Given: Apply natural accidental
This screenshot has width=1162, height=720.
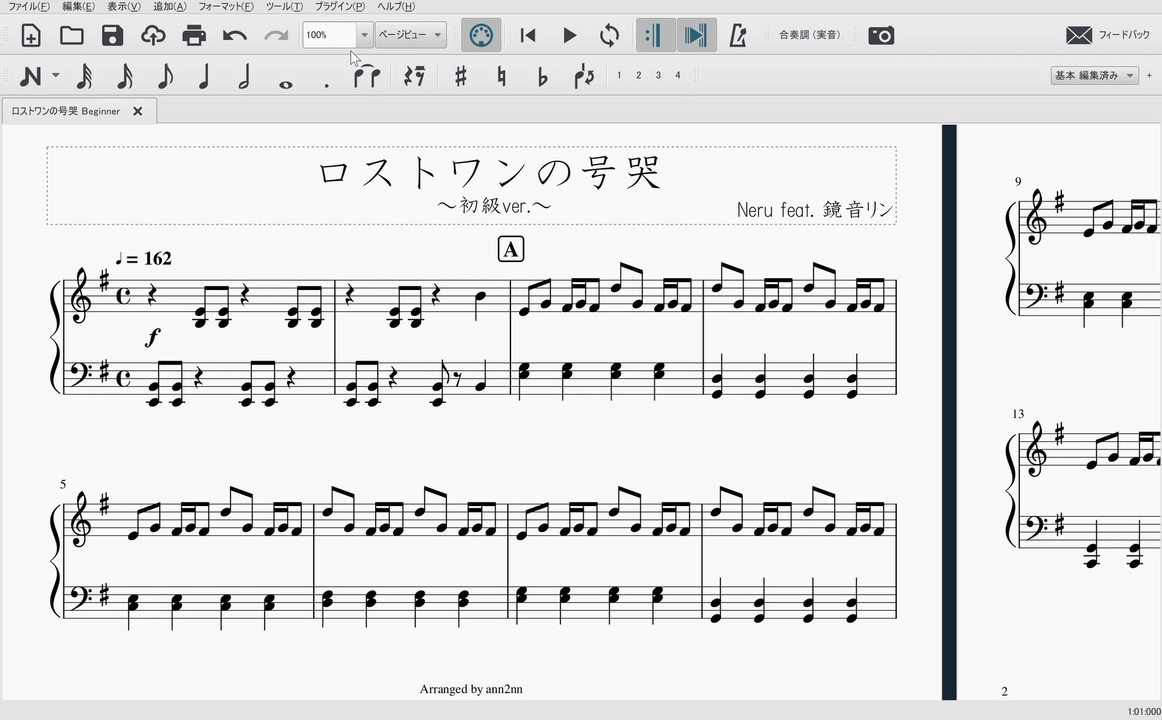Looking at the screenshot, I should click(x=502, y=76).
